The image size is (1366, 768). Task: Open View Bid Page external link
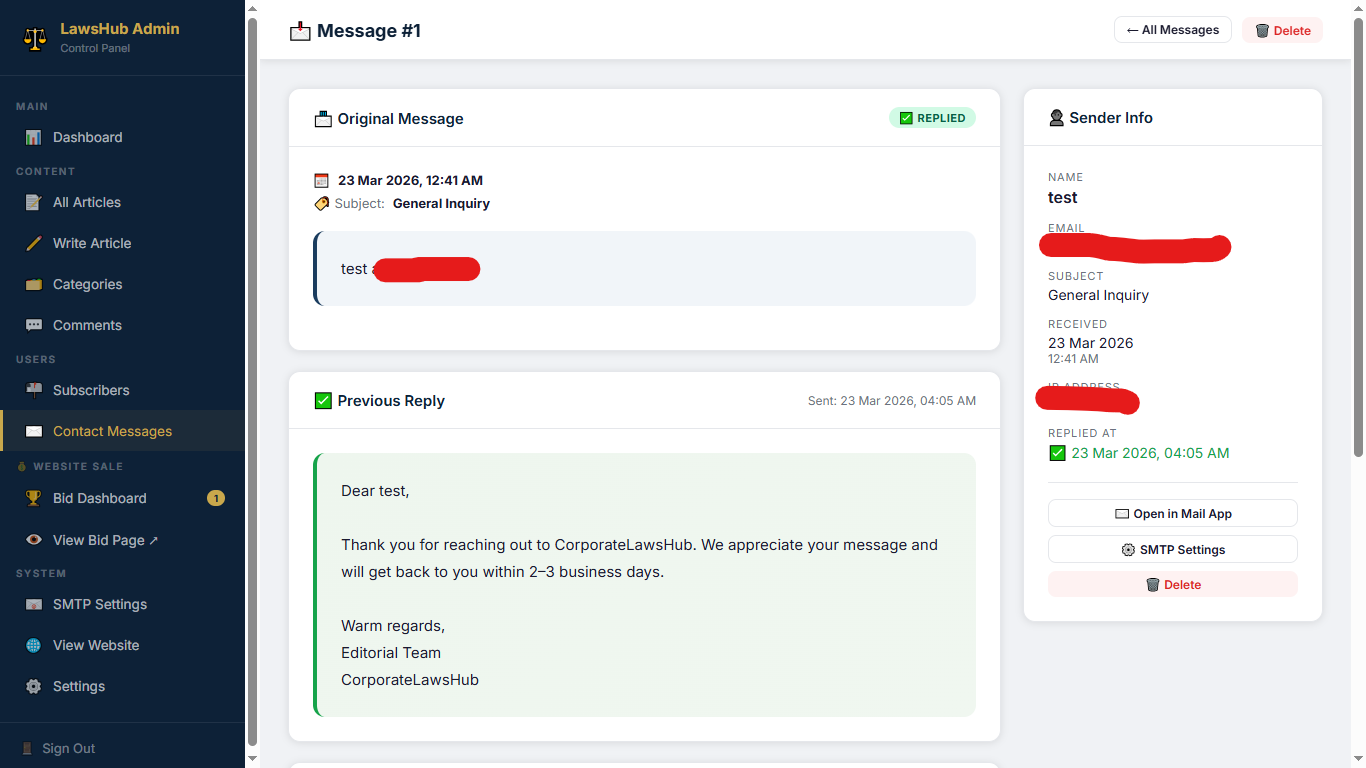click(105, 540)
